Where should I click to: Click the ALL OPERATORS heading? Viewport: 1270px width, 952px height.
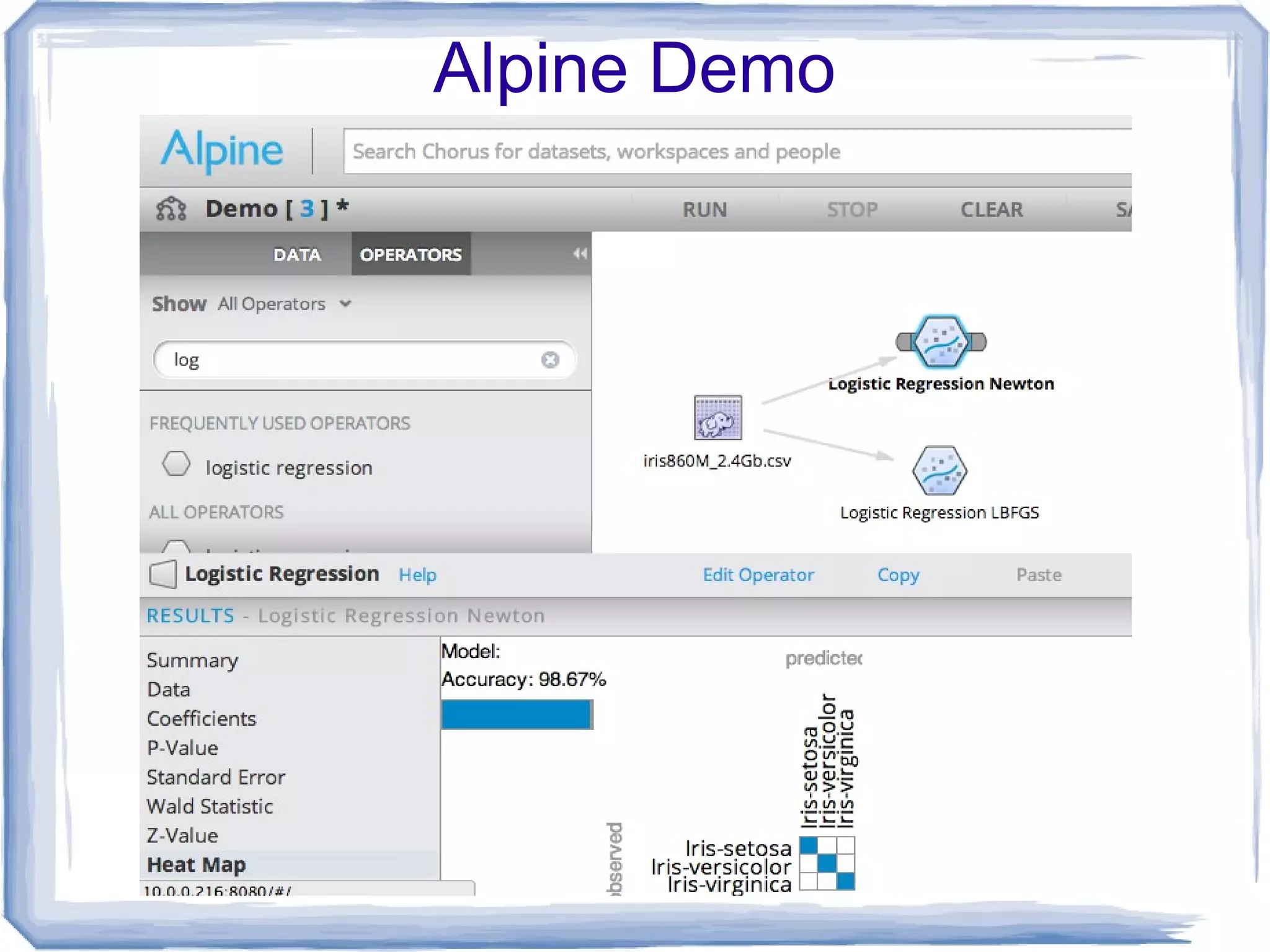click(216, 512)
